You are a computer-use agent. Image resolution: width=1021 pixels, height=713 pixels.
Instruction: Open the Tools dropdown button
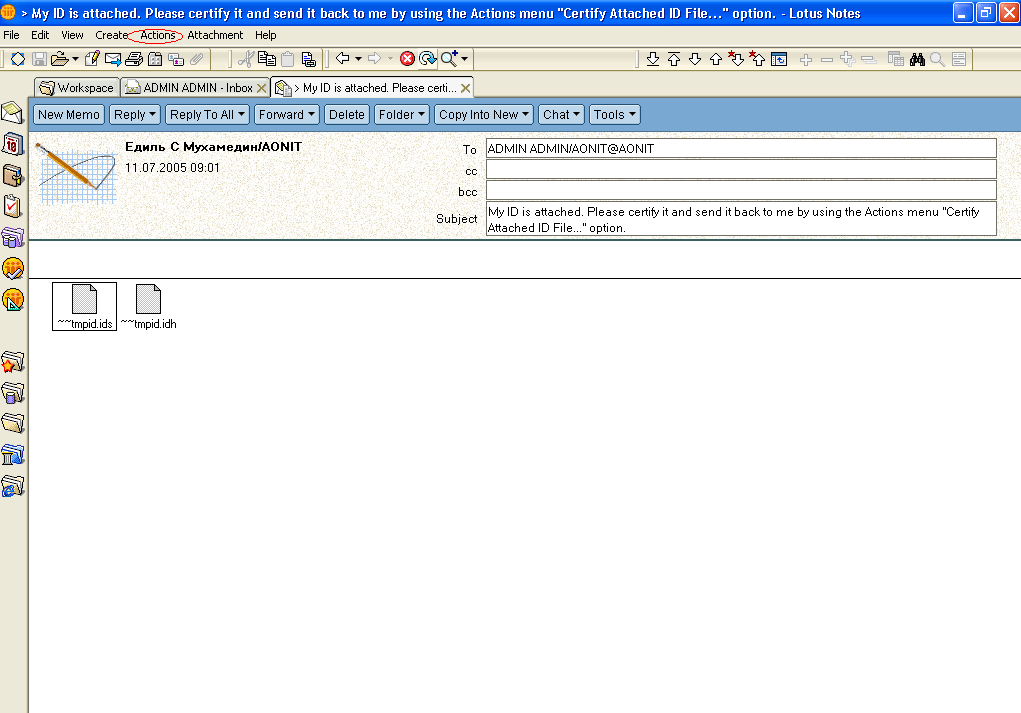point(615,115)
